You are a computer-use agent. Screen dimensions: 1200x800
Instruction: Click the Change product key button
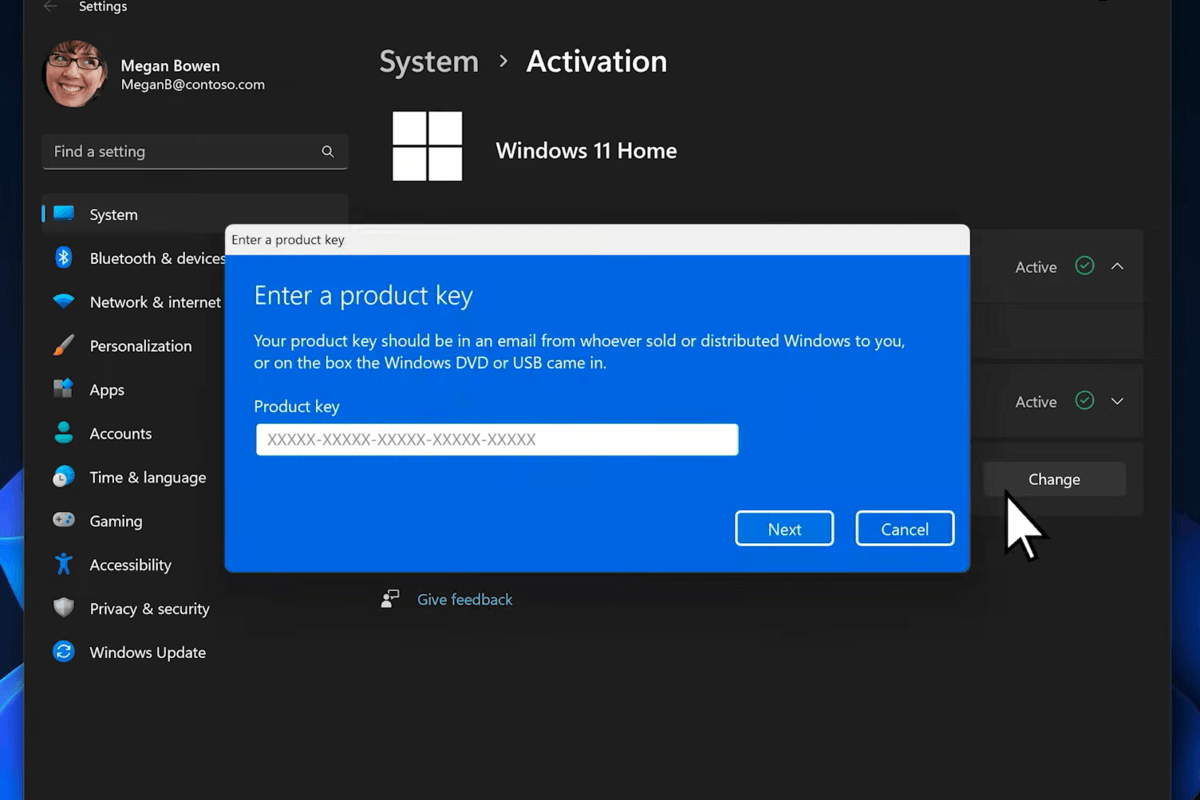[x=1054, y=479]
